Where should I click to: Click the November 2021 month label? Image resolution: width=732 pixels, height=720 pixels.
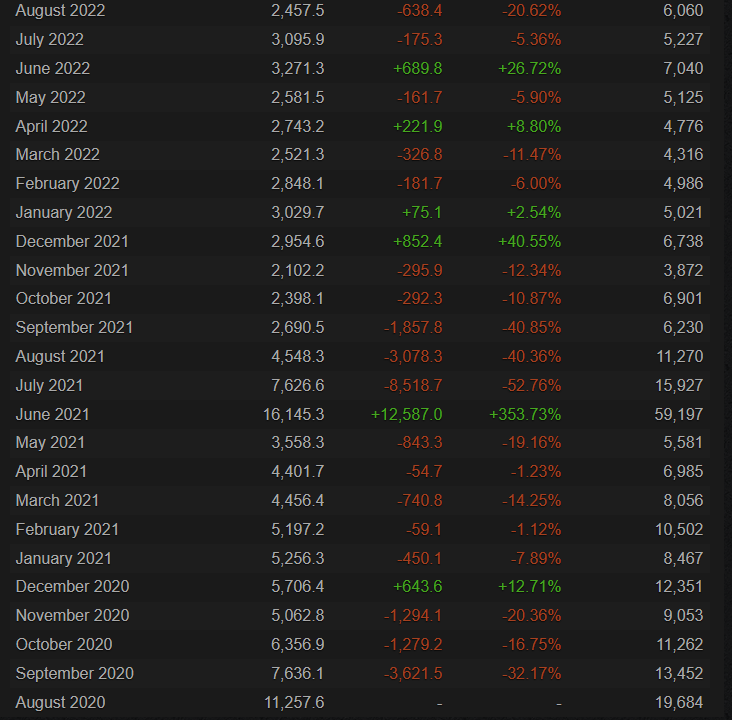[x=72, y=270]
